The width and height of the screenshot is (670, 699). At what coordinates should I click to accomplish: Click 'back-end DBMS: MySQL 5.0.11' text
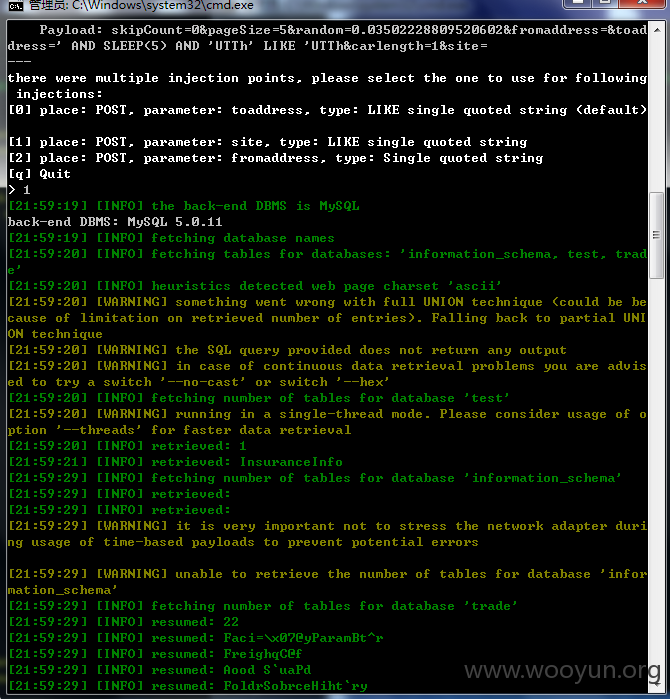[x=115, y=222]
